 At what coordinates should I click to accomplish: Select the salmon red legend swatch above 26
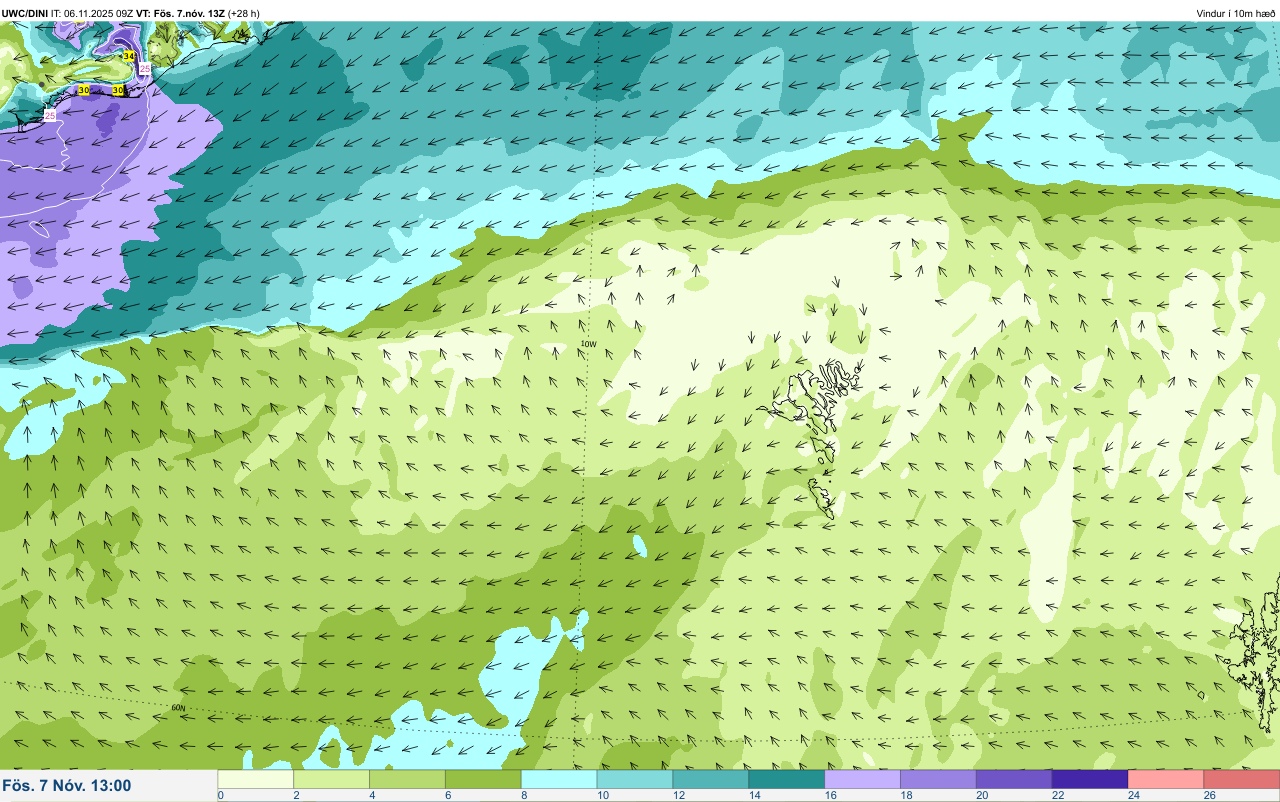1241,779
